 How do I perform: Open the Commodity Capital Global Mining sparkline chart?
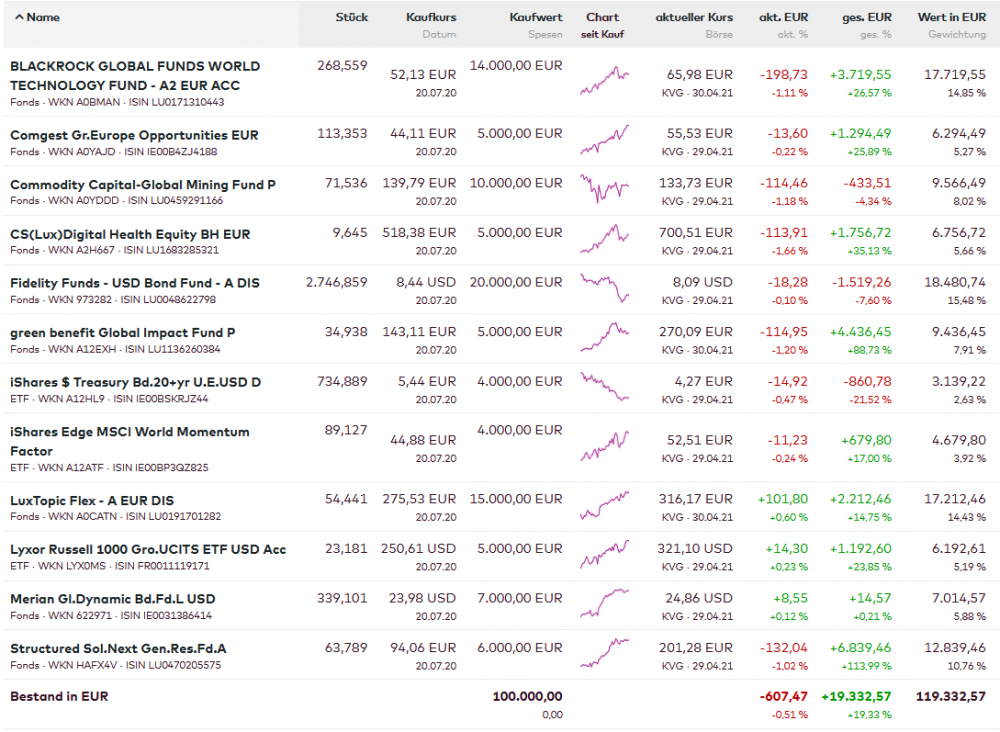pyautogui.click(x=604, y=188)
